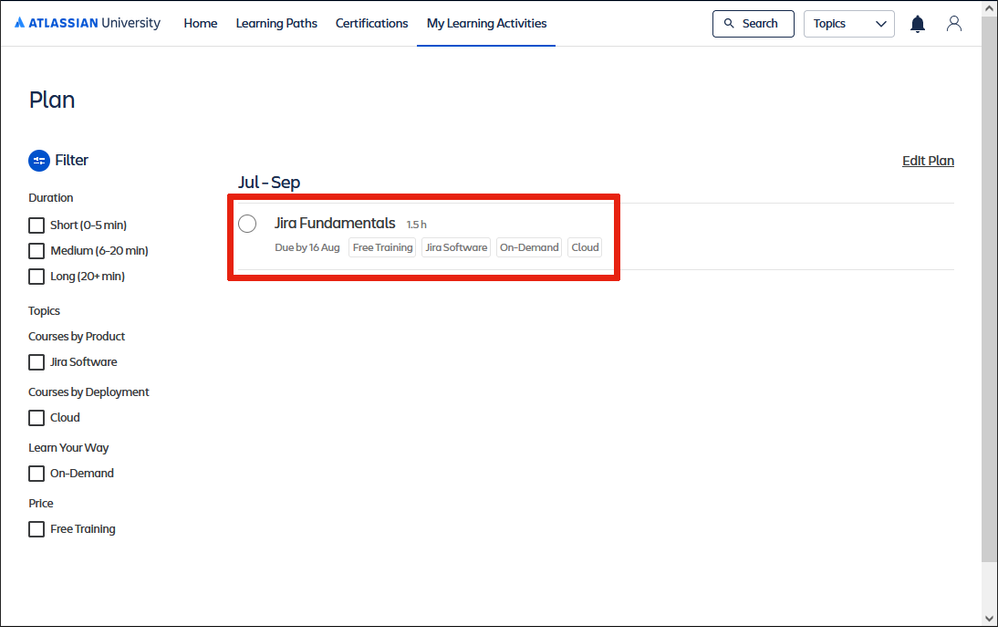Open the notifications bell
Viewport: 998px width, 627px height.
tap(917, 24)
